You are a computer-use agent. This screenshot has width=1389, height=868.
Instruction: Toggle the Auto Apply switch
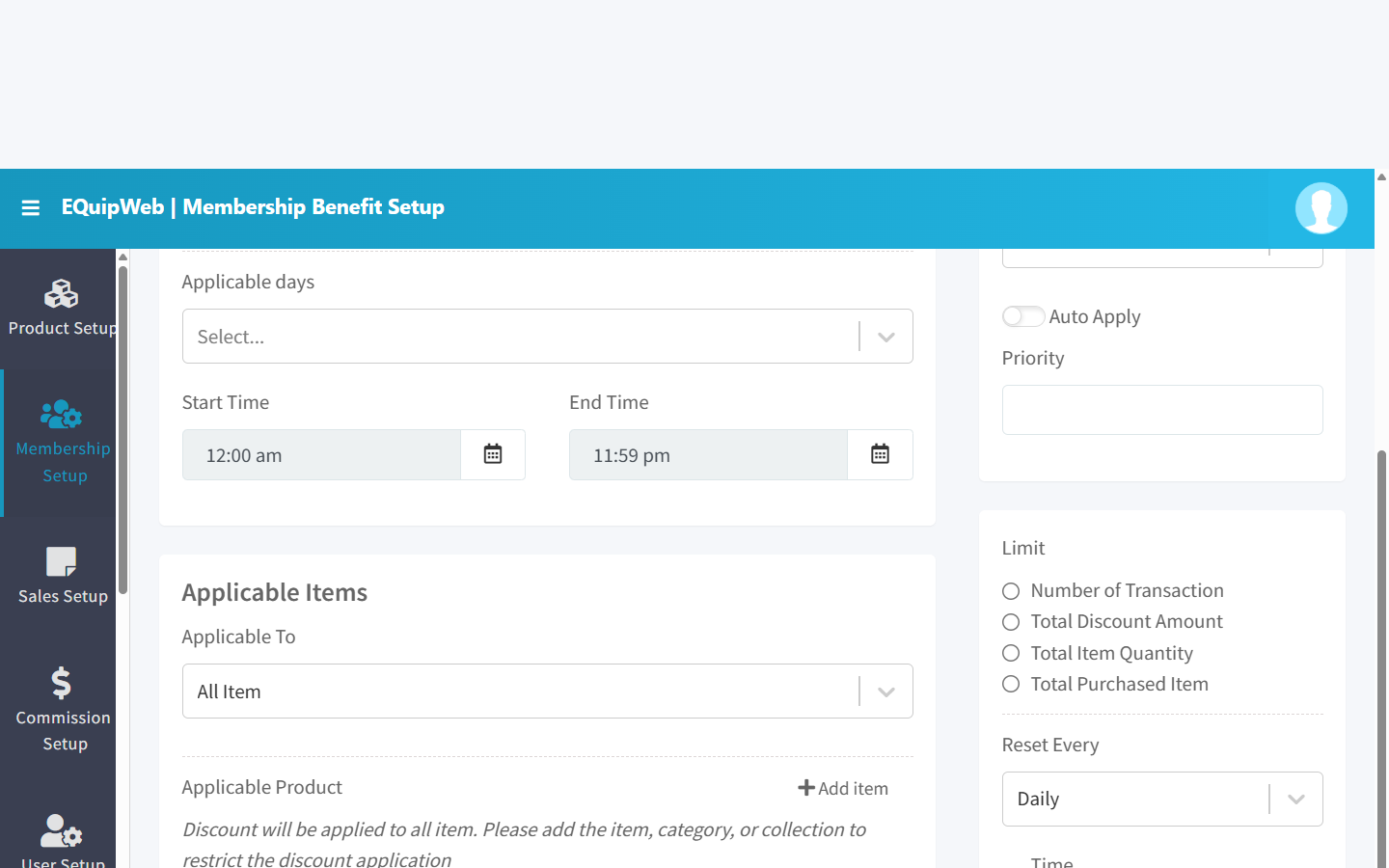[x=1022, y=316]
